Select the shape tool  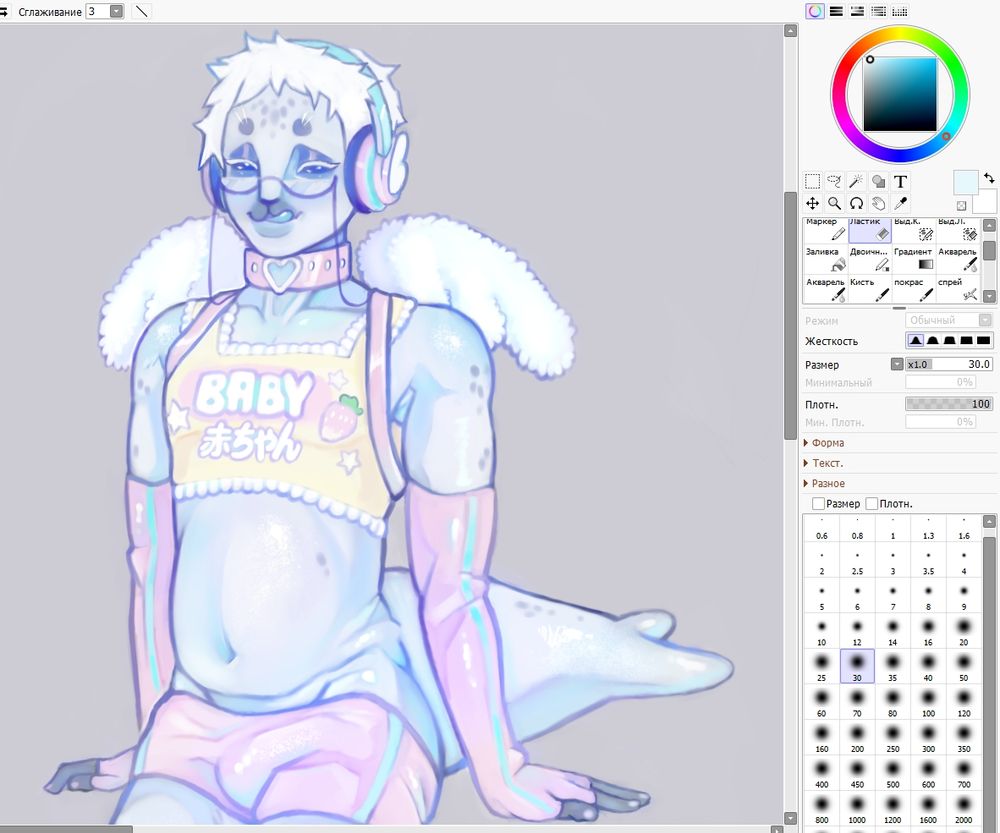point(878,182)
